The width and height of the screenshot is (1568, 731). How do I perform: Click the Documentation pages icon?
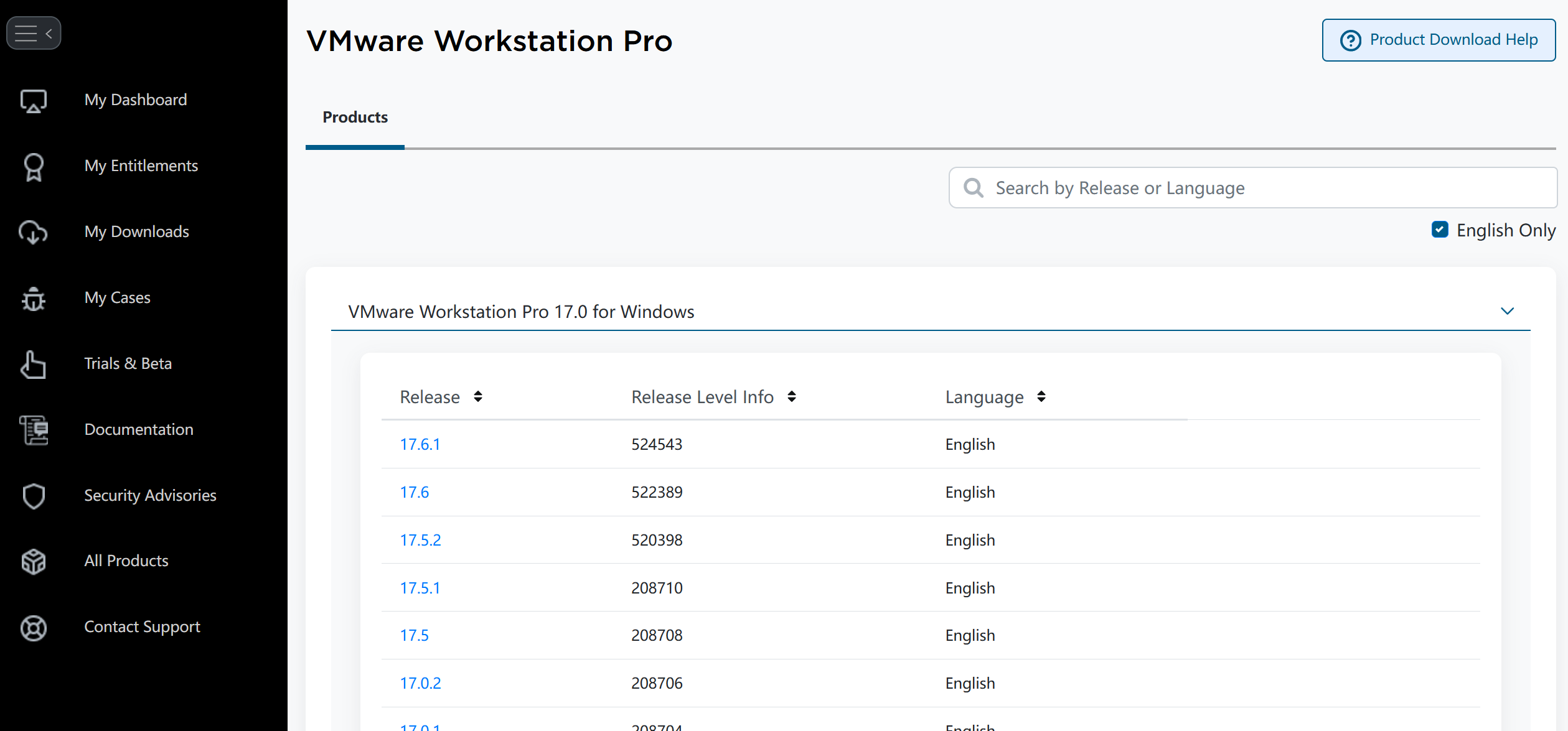(x=34, y=431)
